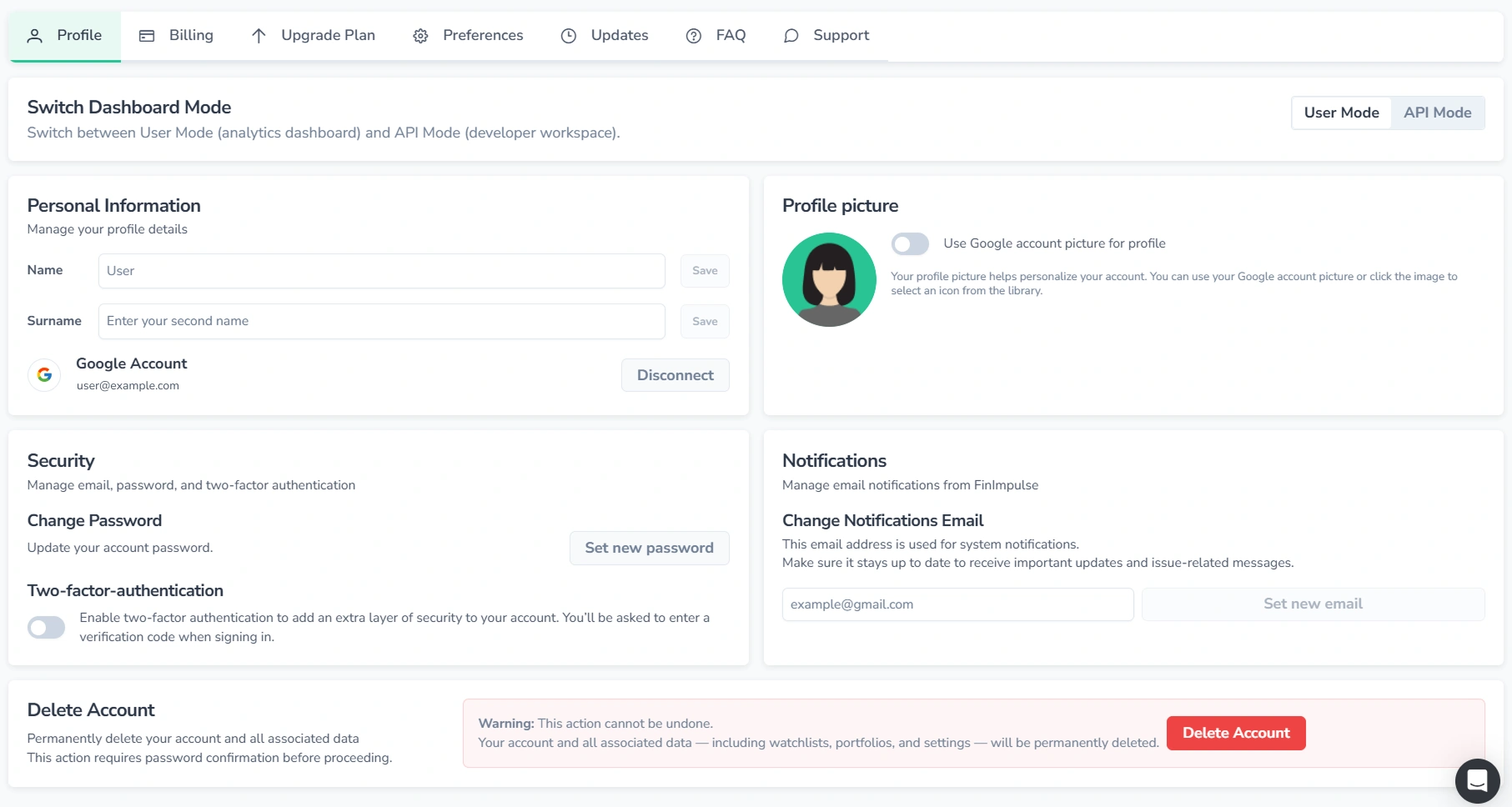Click the red Delete Account button
This screenshot has height=807, width=1512.
point(1236,733)
